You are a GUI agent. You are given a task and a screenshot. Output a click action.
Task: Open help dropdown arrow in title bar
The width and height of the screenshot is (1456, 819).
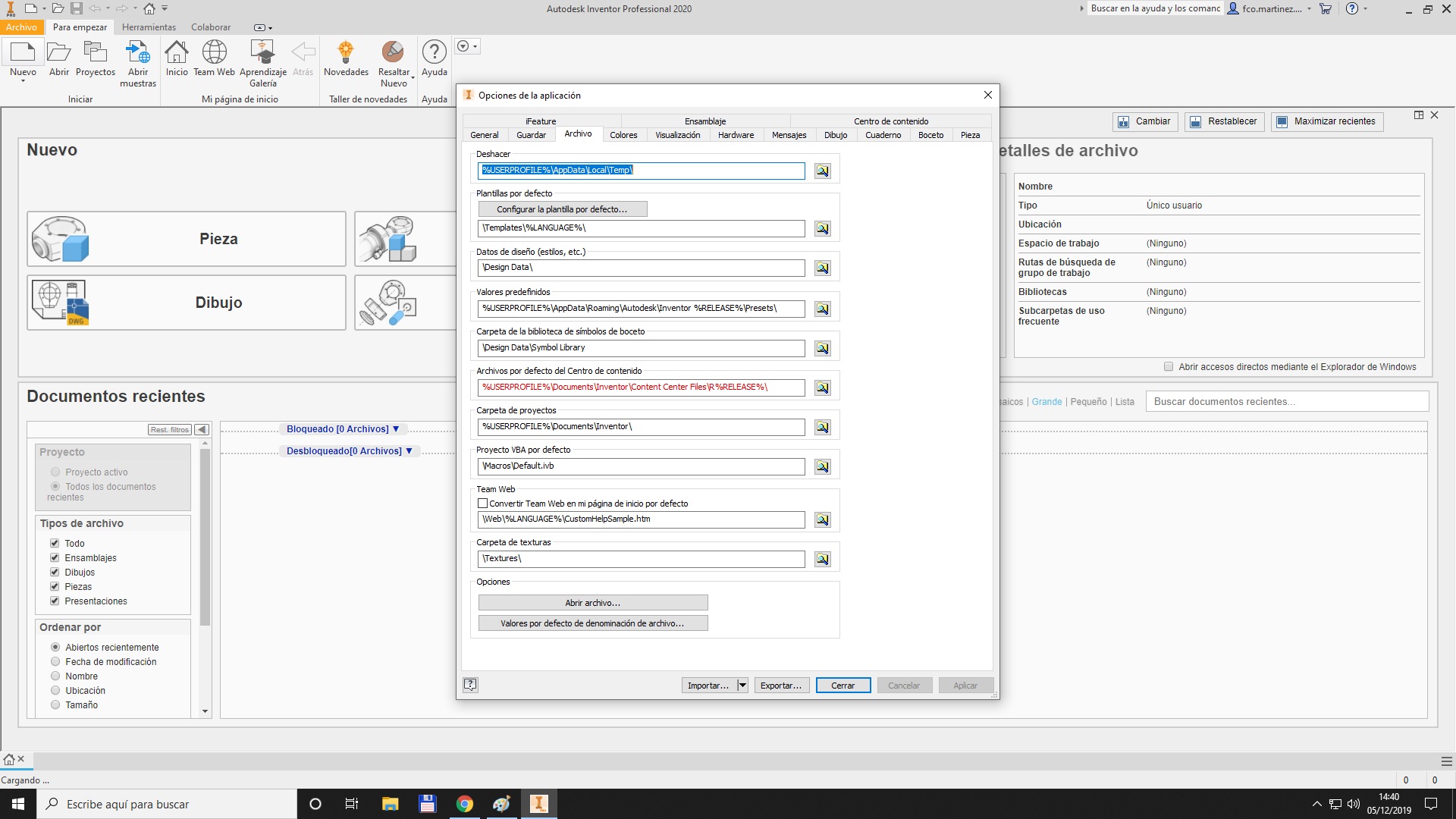1365,9
